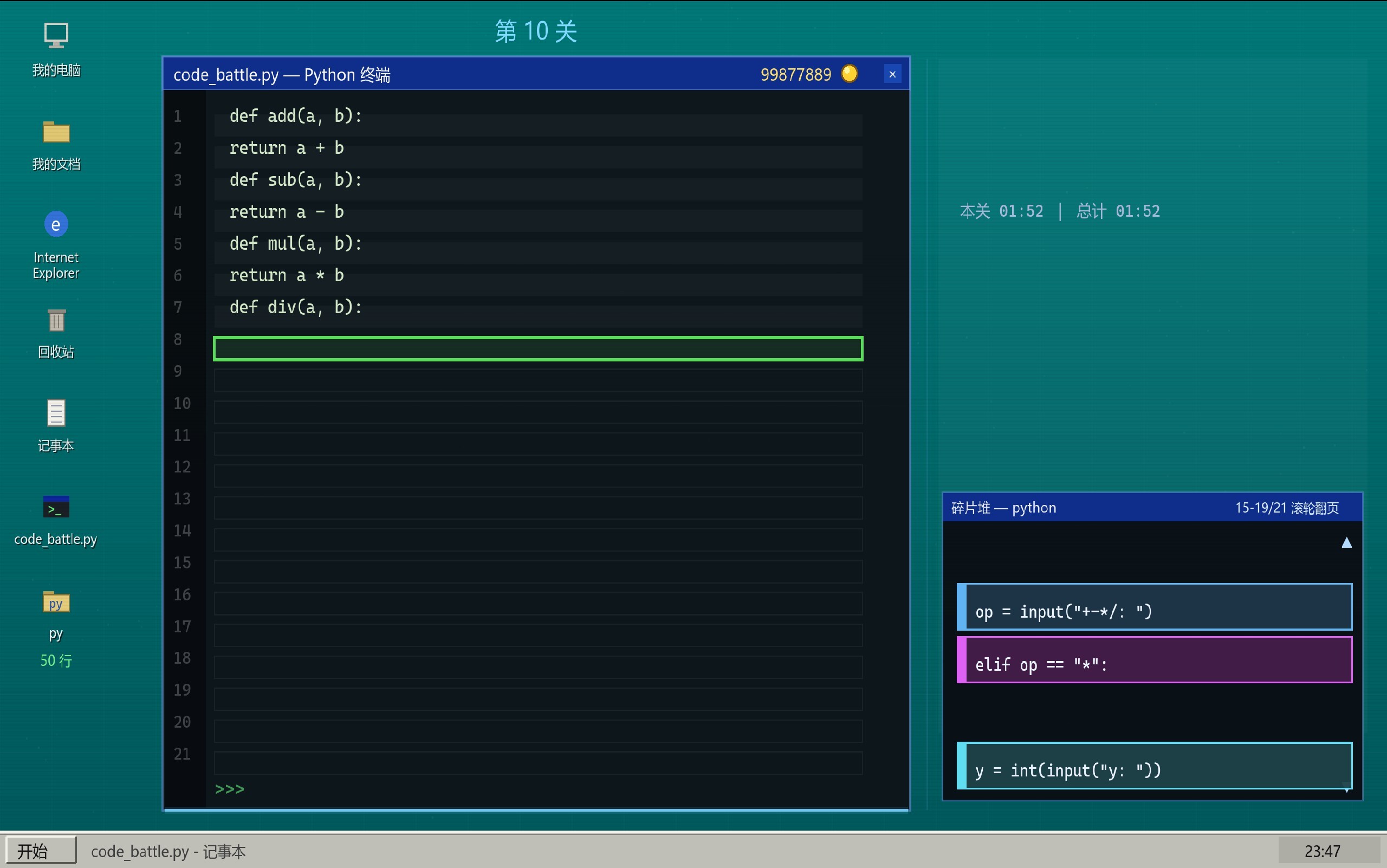Screen dimensions: 1387x868
Task: Page up the fragment pile with up arrow
Action: coord(1346,542)
